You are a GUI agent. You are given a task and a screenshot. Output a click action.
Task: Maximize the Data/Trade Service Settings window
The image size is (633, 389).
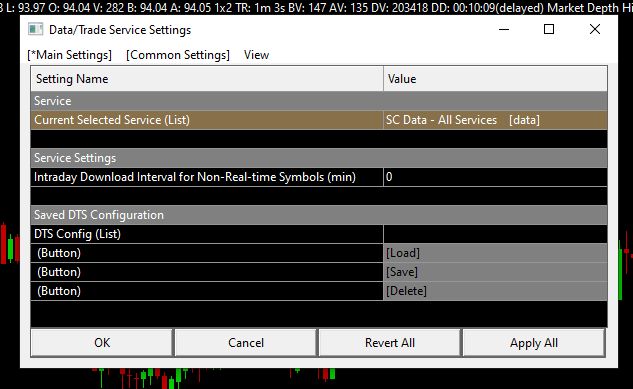(549, 29)
